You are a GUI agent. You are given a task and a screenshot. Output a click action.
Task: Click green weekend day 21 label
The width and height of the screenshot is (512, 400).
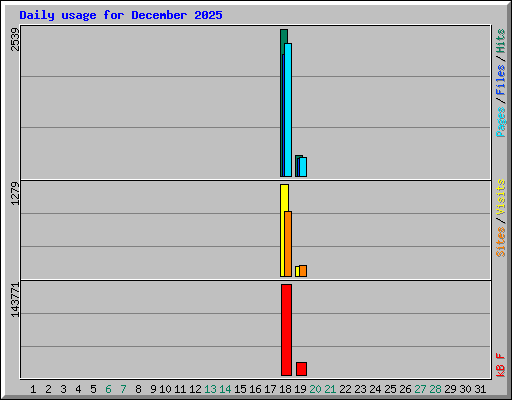coord(330,389)
